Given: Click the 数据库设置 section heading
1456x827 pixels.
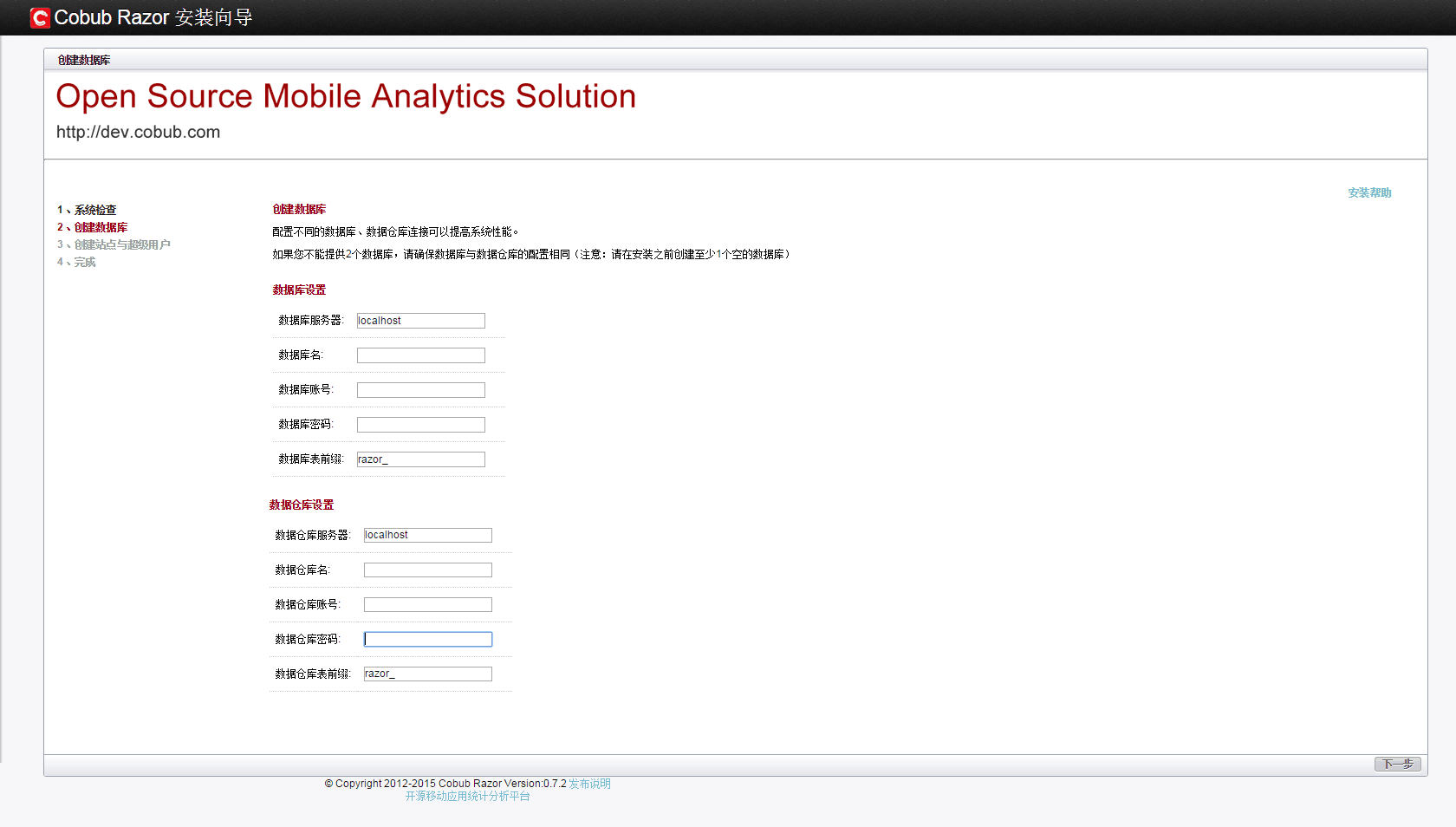Looking at the screenshot, I should [x=299, y=290].
